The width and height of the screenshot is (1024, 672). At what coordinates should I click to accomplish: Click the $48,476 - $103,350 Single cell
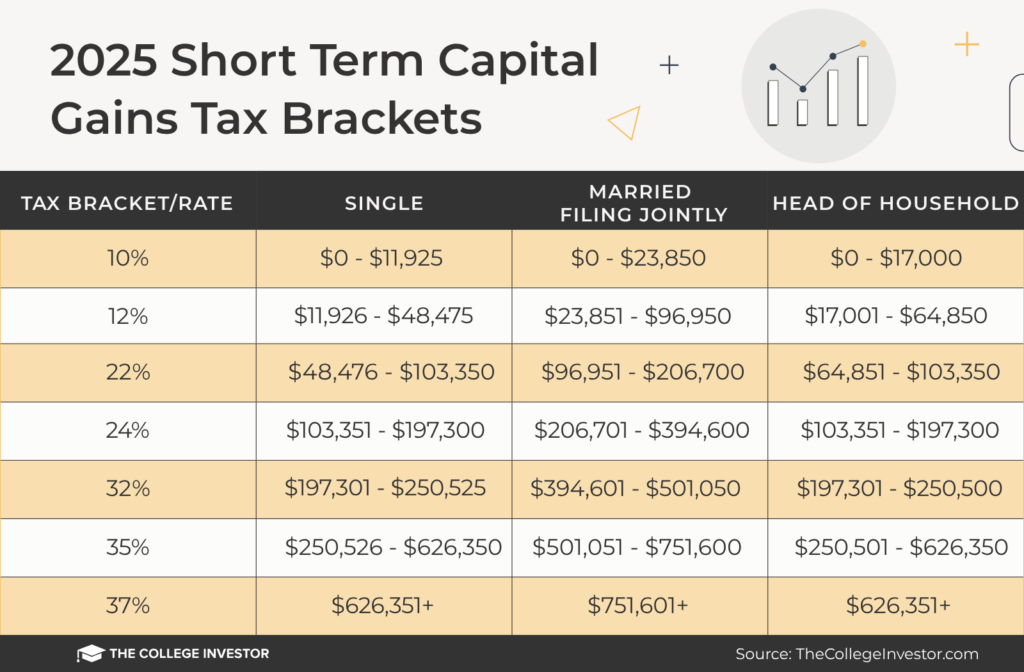click(391, 373)
